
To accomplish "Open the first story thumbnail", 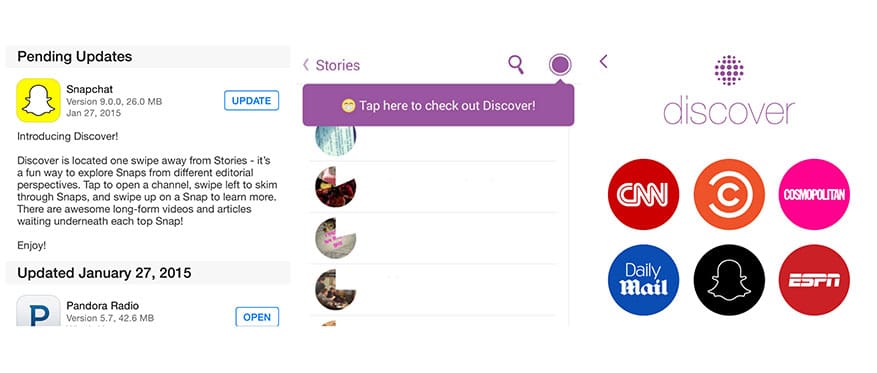I will pyautogui.click(x=335, y=140).
